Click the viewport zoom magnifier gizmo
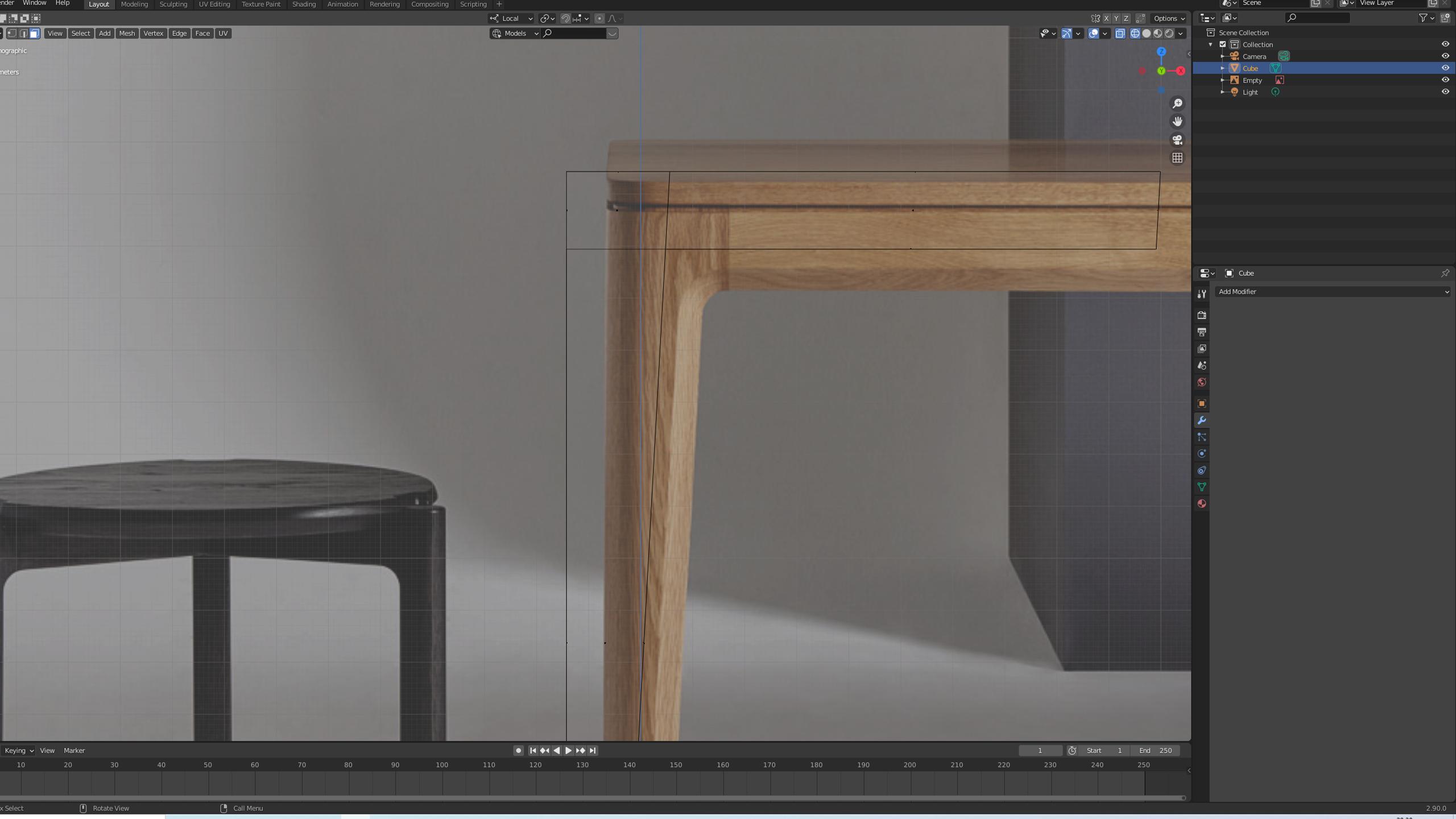Viewport: 1456px width, 819px height. [x=1177, y=104]
